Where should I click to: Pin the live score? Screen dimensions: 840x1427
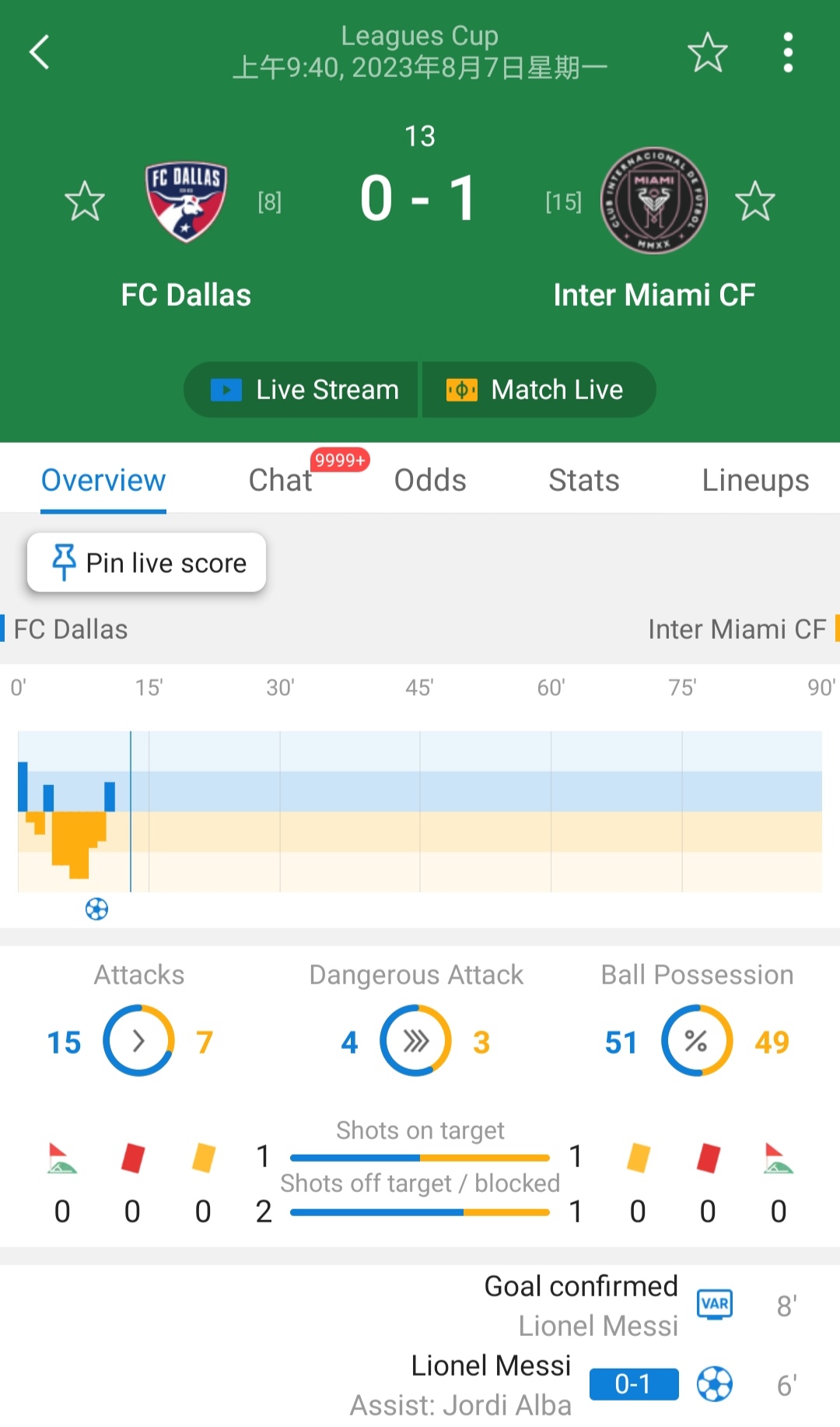coord(147,563)
